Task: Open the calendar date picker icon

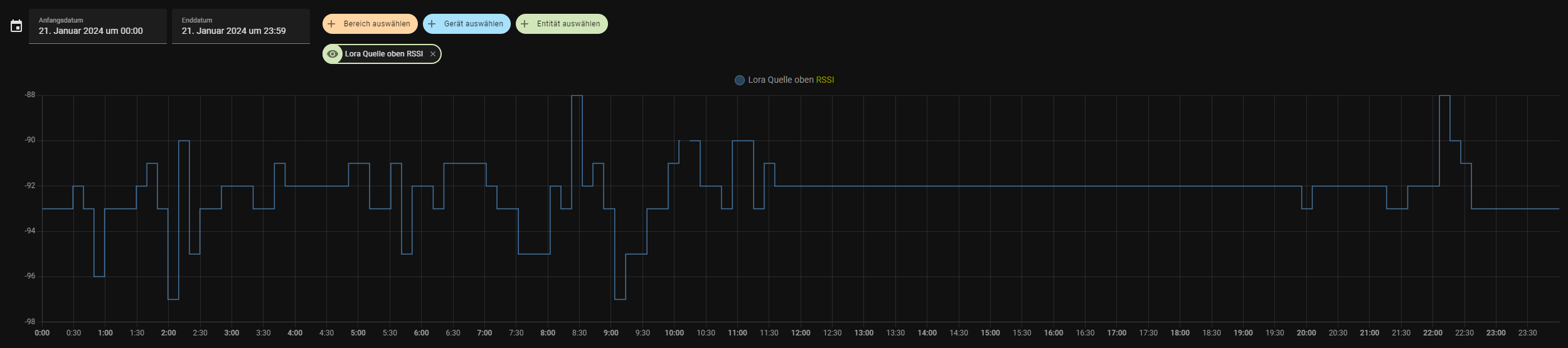Action: click(x=16, y=26)
